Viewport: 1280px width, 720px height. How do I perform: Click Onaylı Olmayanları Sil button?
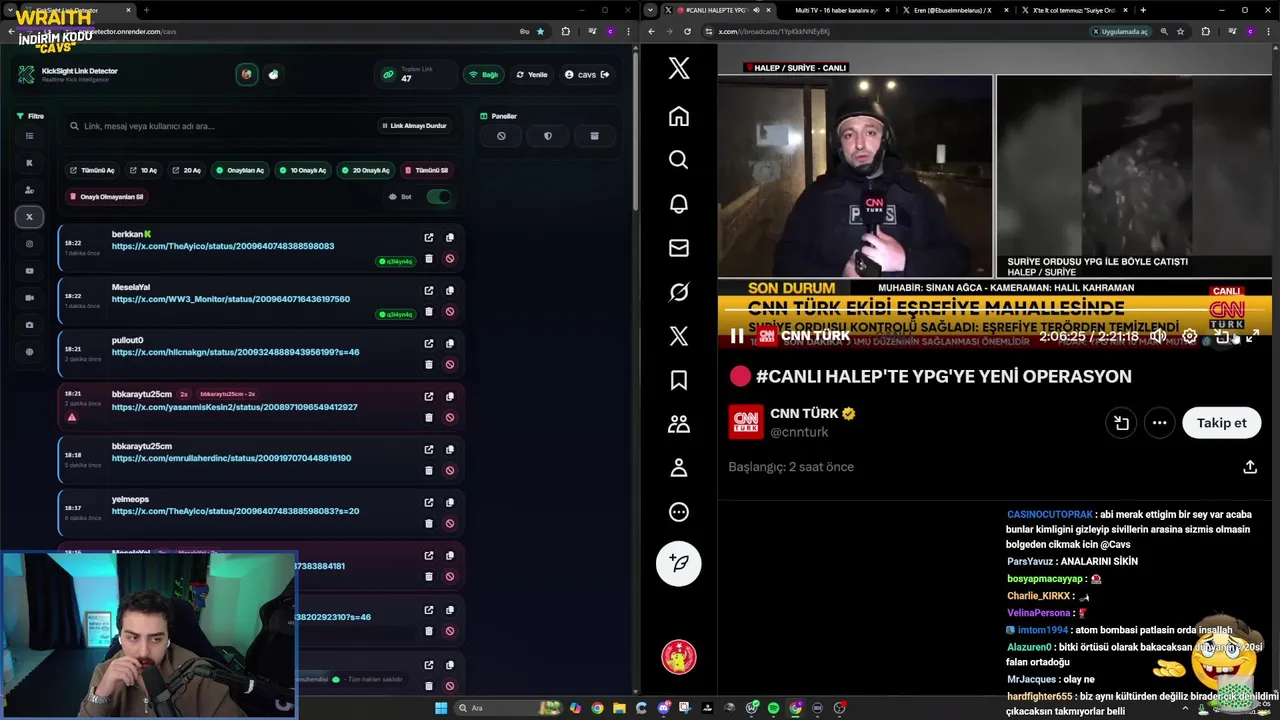[107, 196]
